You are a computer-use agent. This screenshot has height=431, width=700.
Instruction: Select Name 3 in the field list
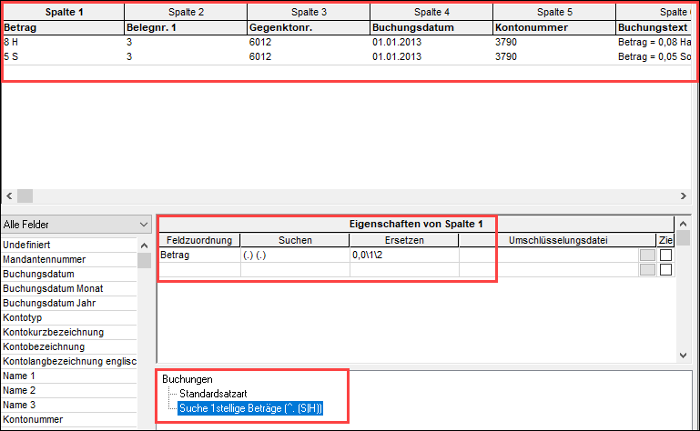pos(69,405)
